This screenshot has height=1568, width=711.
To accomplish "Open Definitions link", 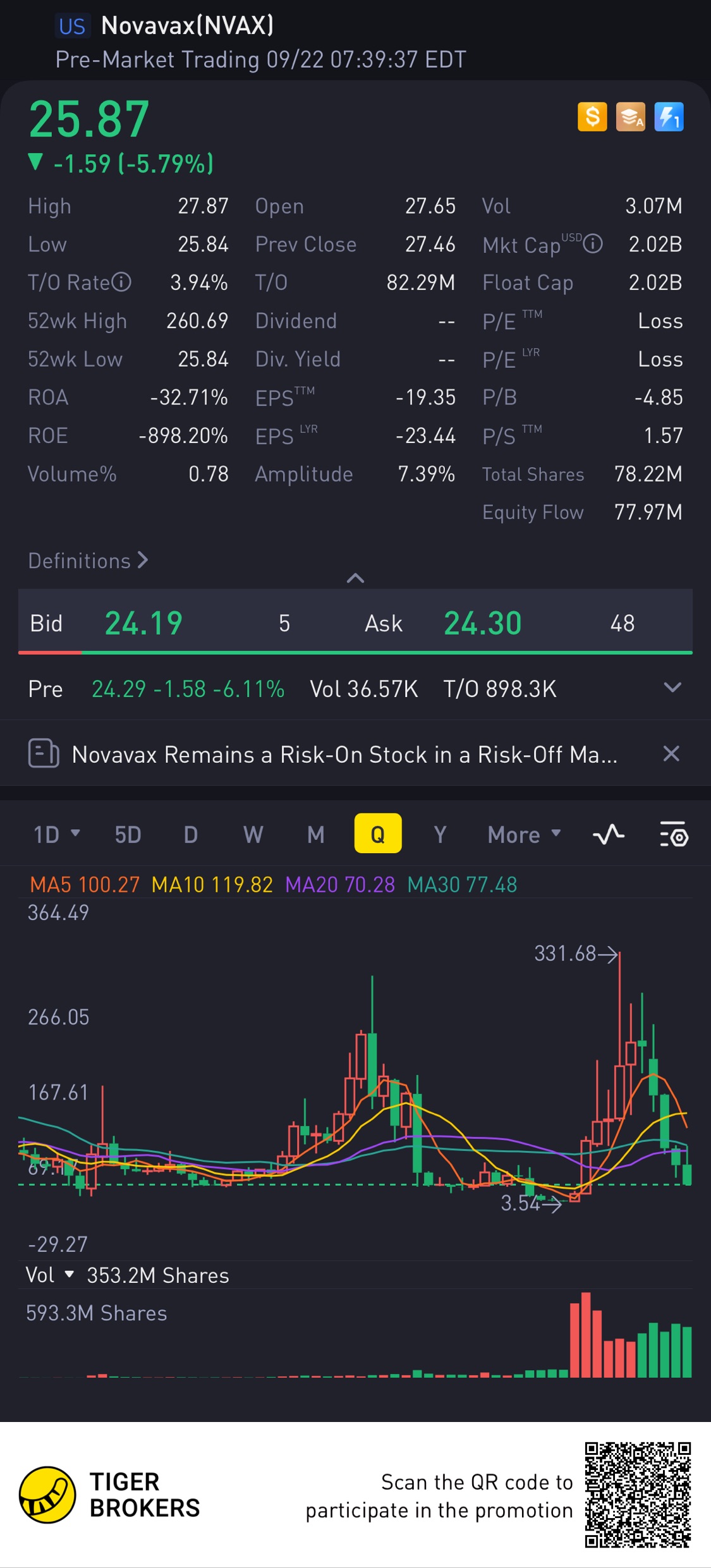I will 88,561.
